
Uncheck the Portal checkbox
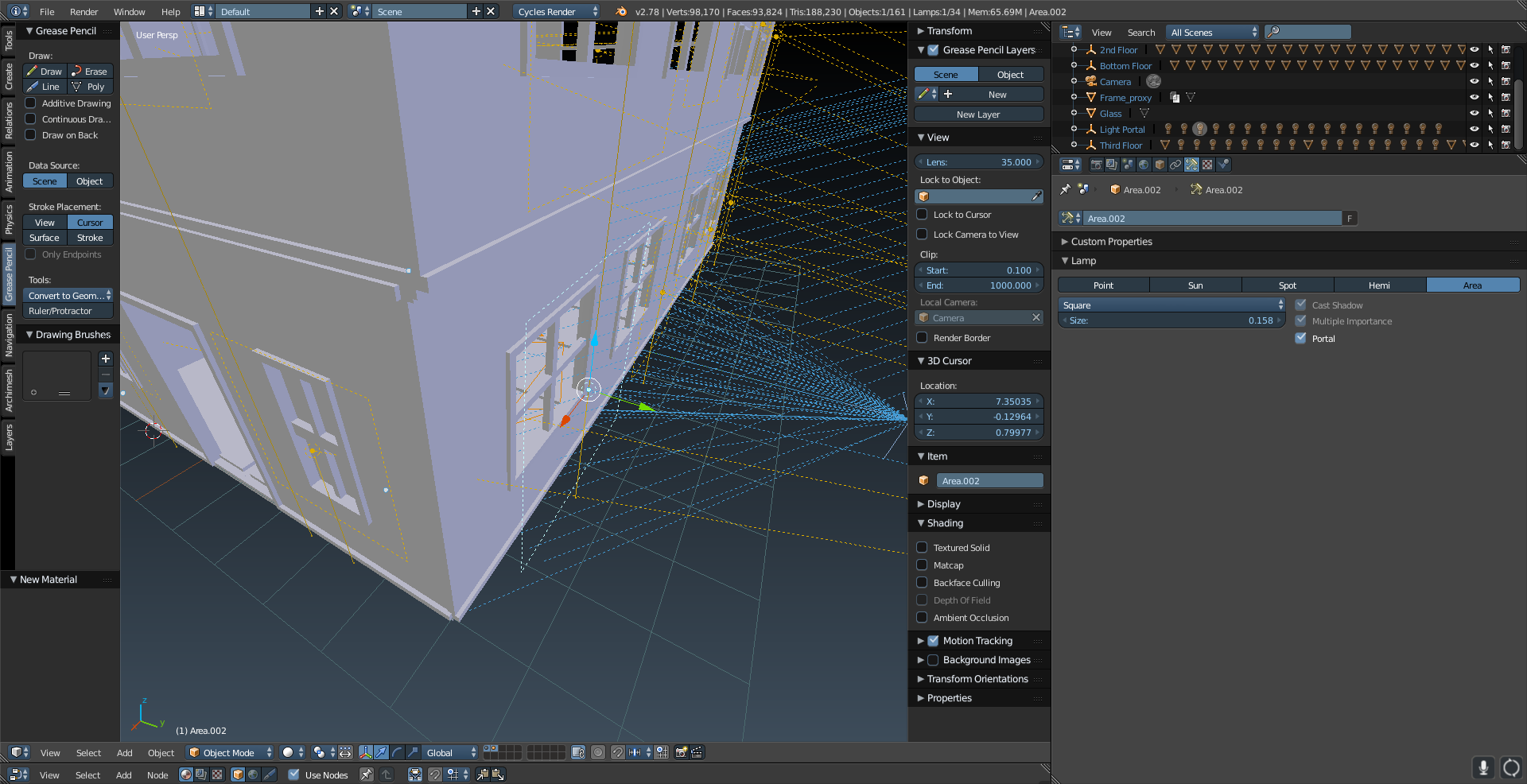(1301, 339)
